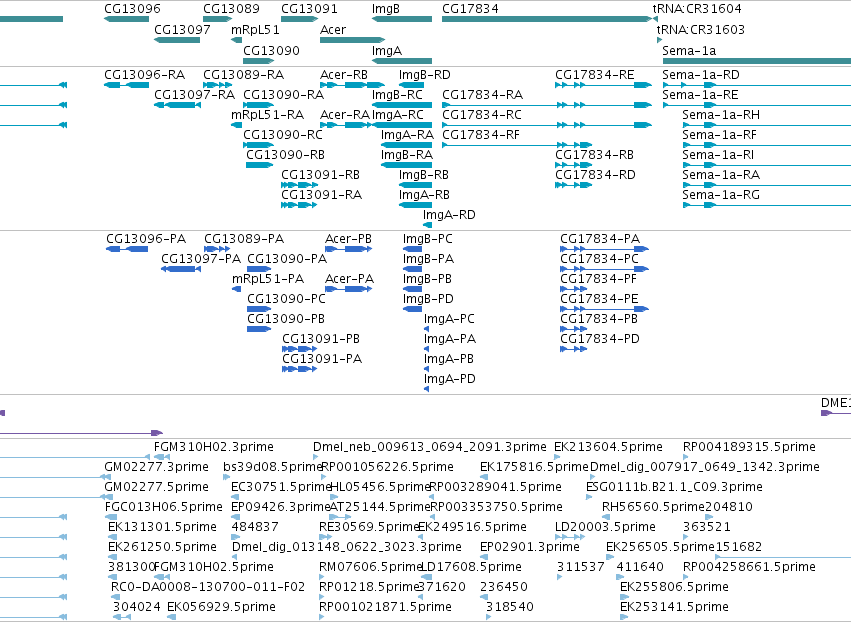Select the ImgA-PD protein label
Screen dimensions: 851x622
tap(449, 379)
